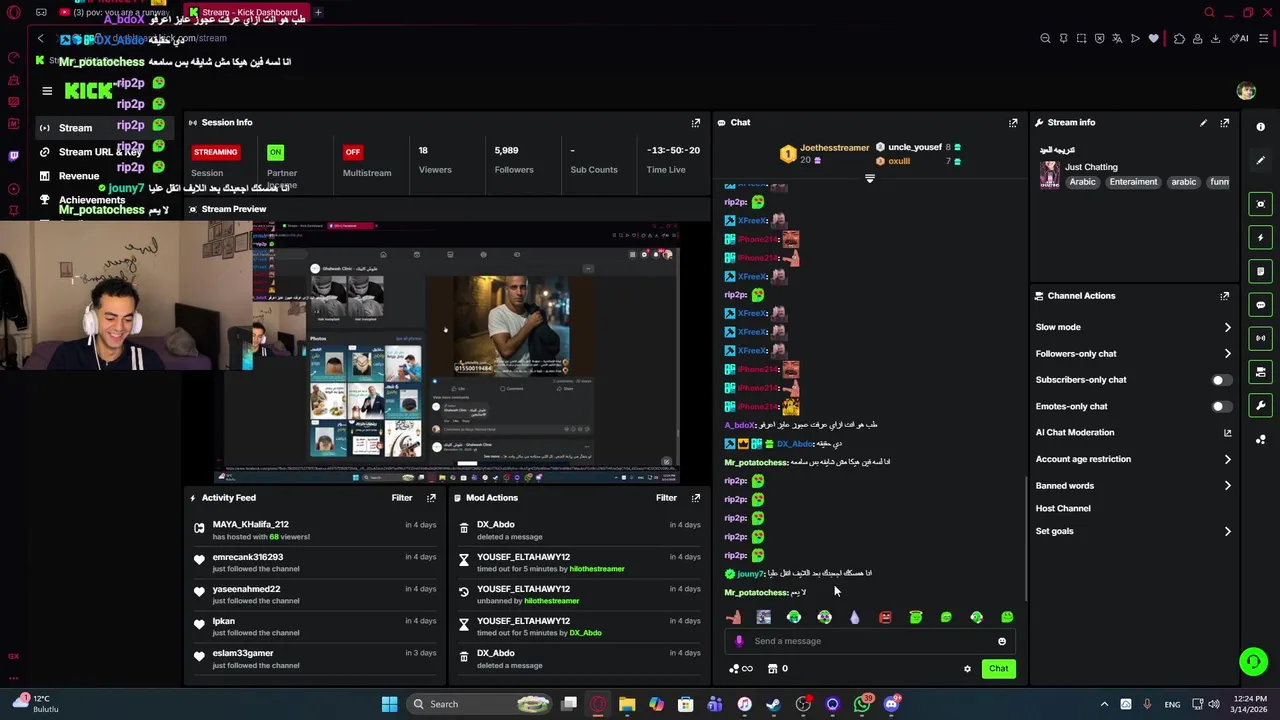1280x720 pixels.
Task: Open the emoji picker in message box
Action: point(1002,642)
